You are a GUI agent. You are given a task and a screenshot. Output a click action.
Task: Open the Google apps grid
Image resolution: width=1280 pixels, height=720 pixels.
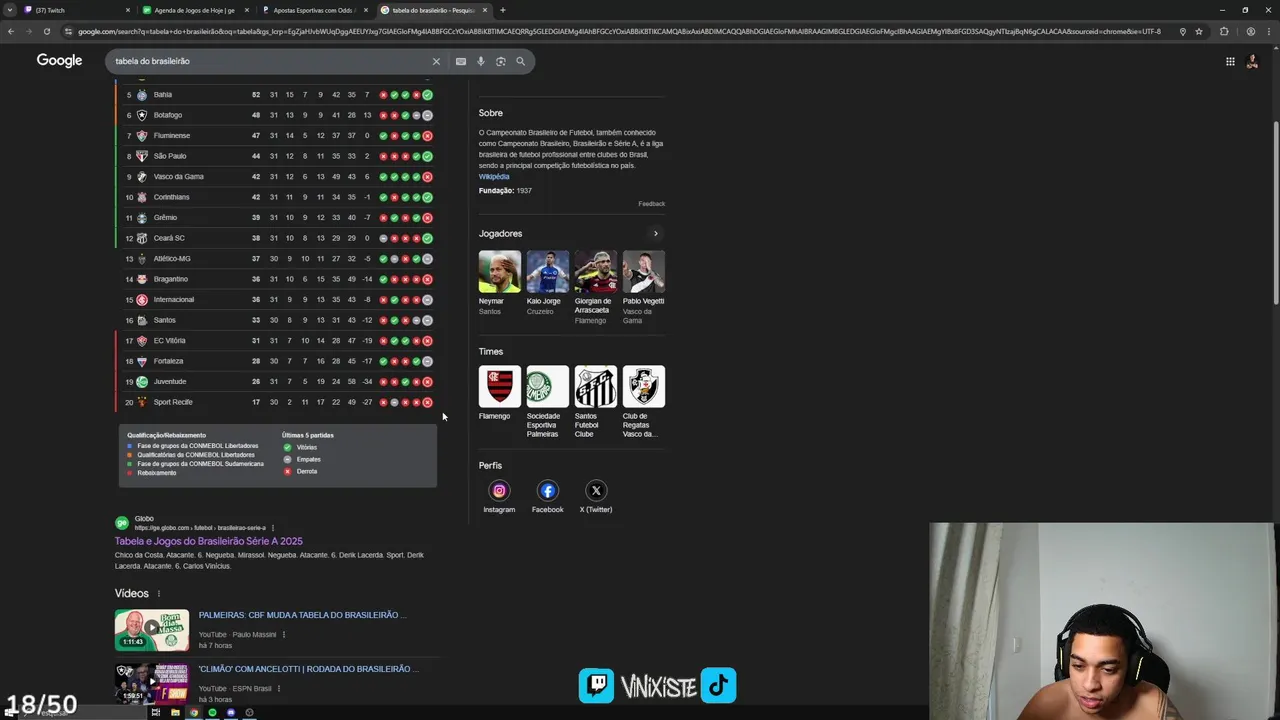click(x=1230, y=61)
